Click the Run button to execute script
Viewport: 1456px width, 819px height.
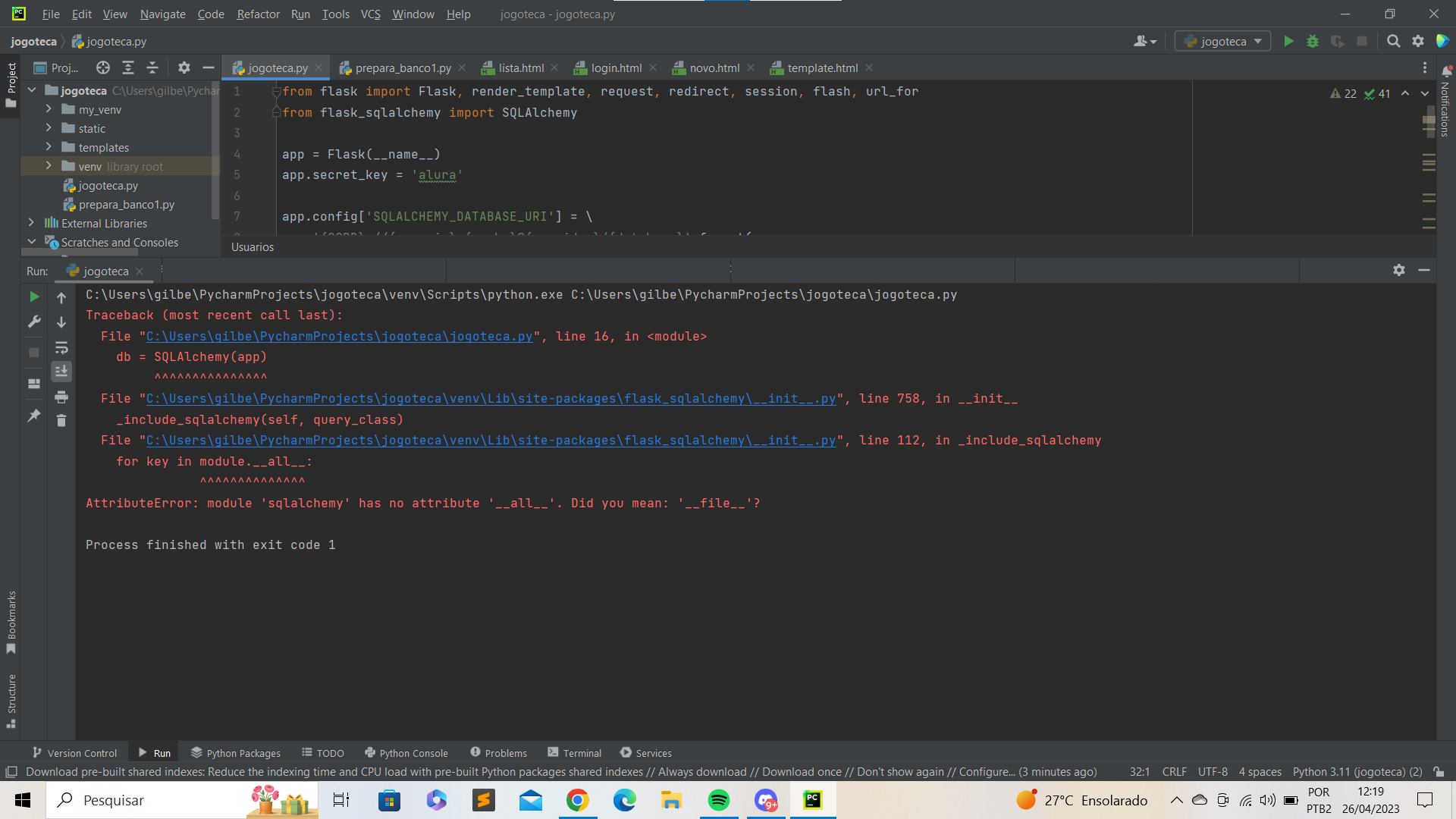pos(1288,41)
